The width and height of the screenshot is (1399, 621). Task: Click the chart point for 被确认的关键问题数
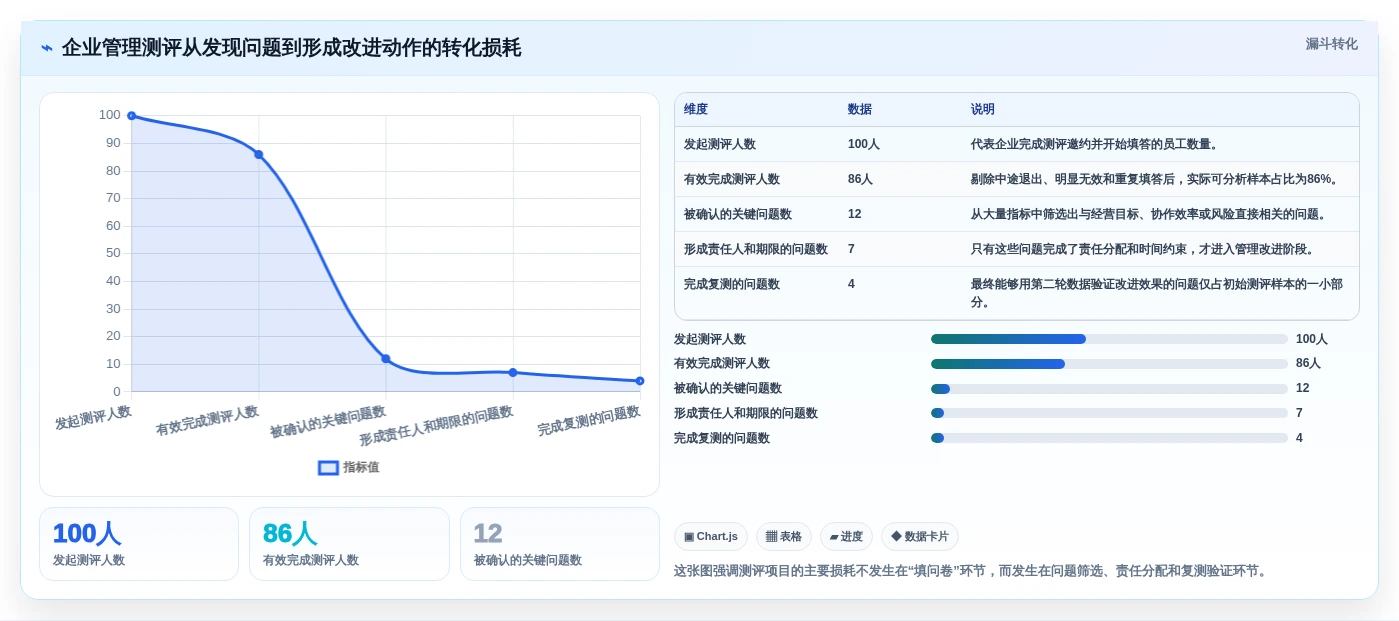click(386, 358)
